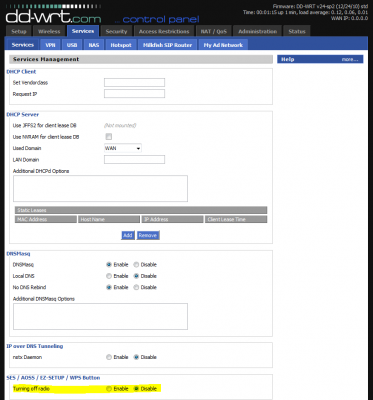
Task: Click the Services Management heading
Action: click(x=46, y=59)
